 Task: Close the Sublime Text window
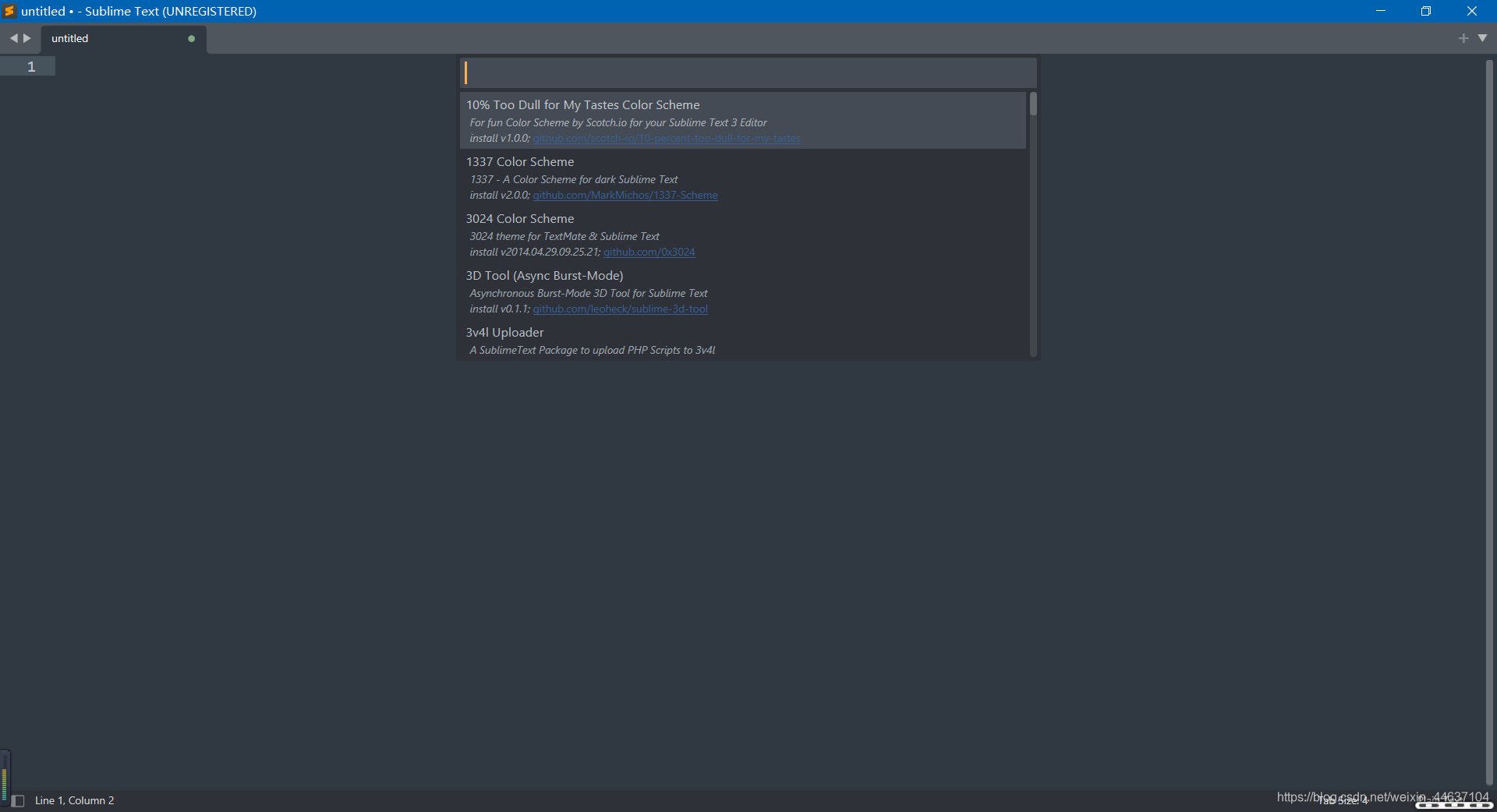pos(1472,11)
